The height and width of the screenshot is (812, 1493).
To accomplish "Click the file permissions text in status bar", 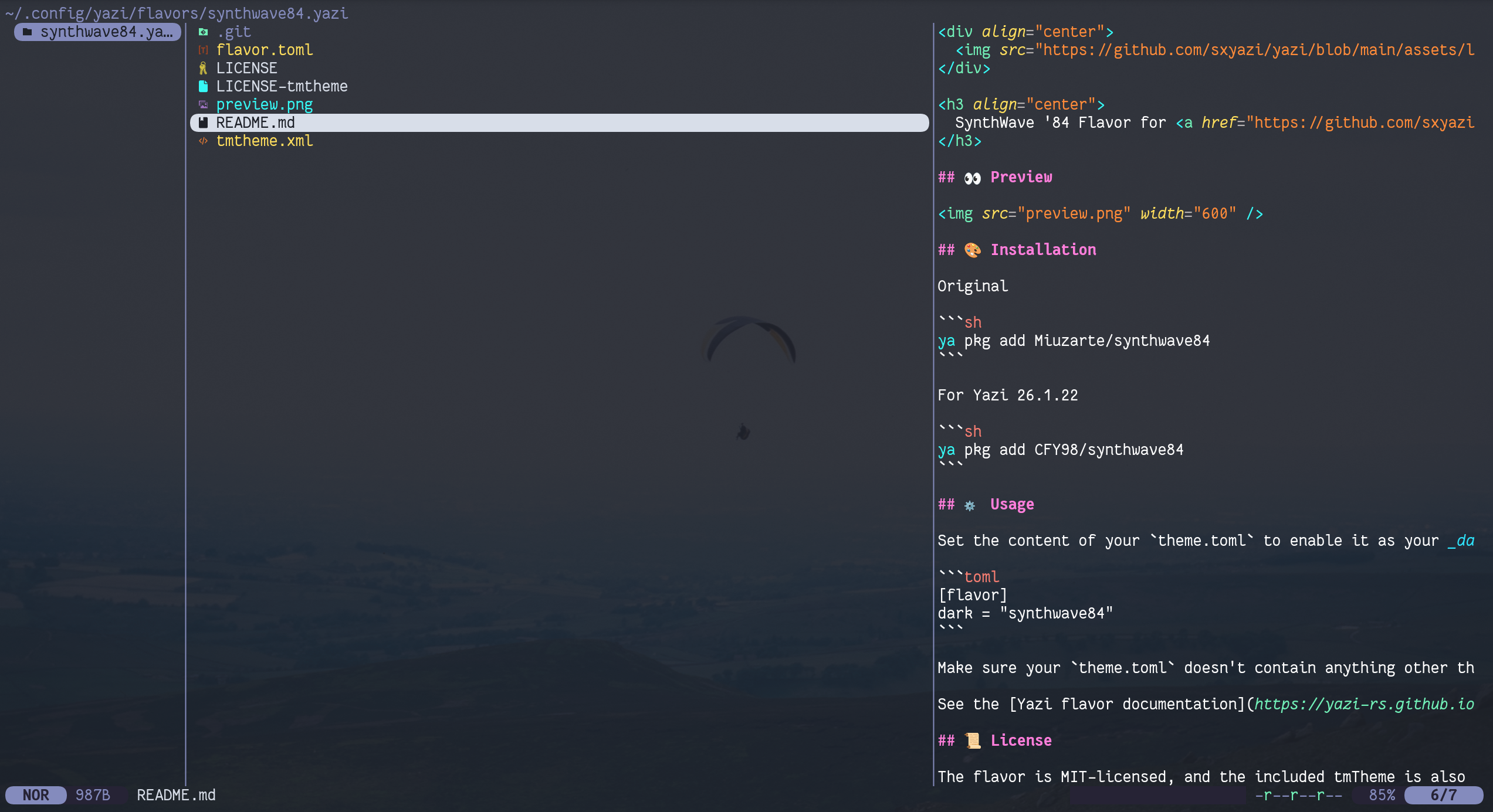I will click(x=1298, y=795).
